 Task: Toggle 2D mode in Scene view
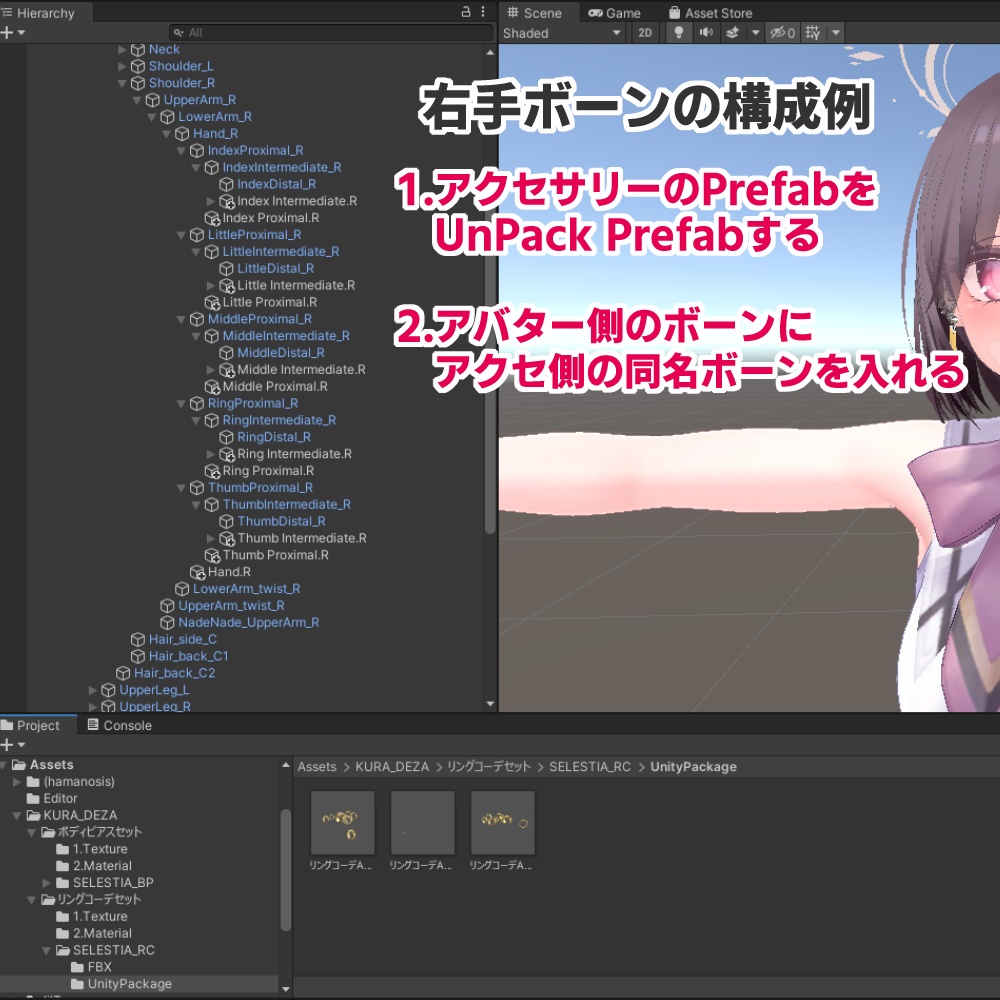[x=645, y=32]
